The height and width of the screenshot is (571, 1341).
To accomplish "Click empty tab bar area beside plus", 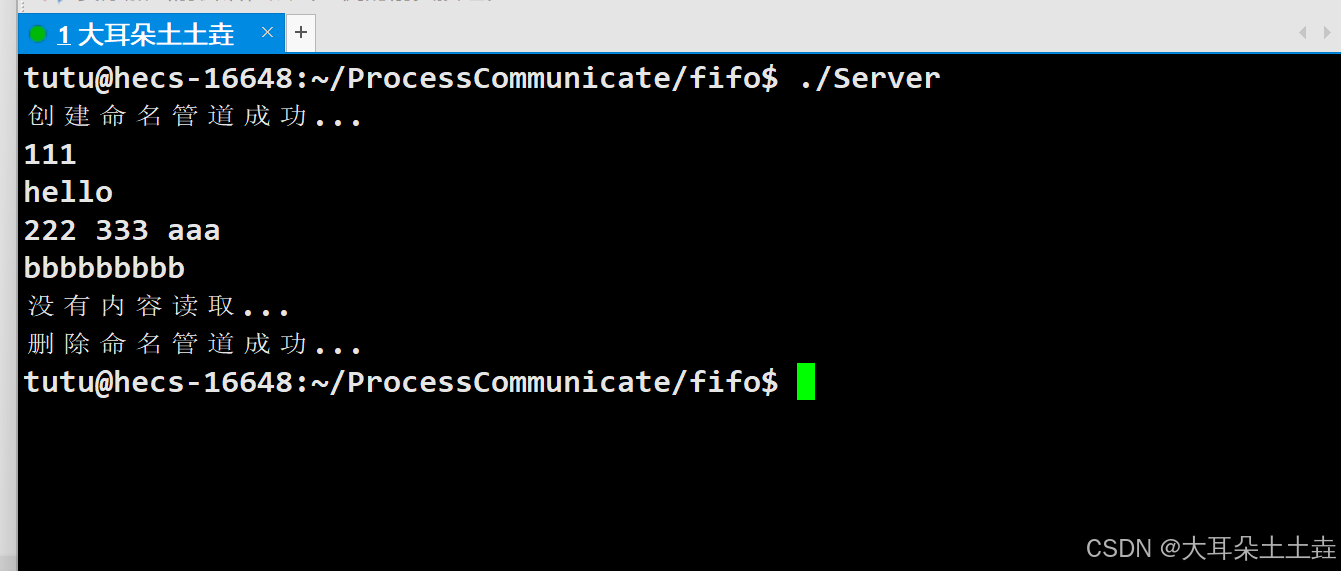I will pyautogui.click(x=800, y=34).
